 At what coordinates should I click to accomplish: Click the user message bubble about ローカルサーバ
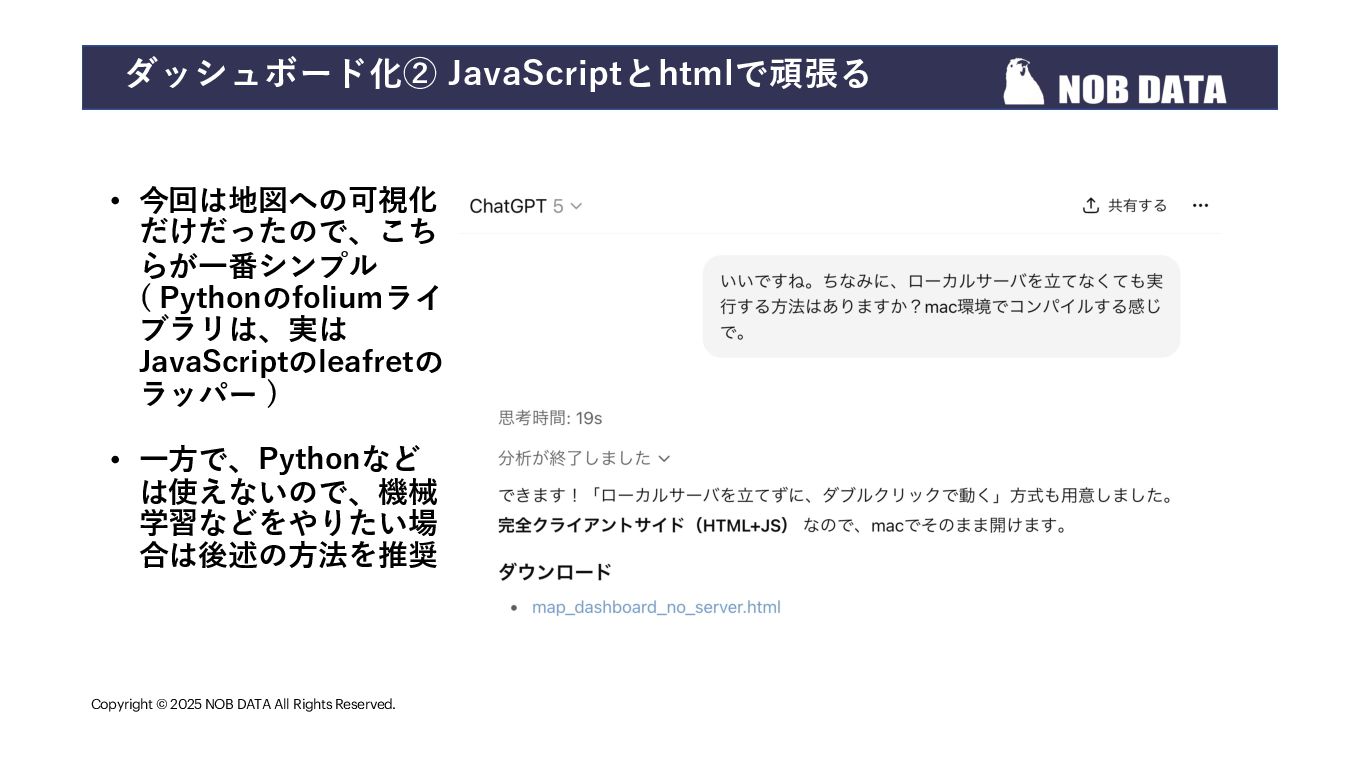coord(941,306)
